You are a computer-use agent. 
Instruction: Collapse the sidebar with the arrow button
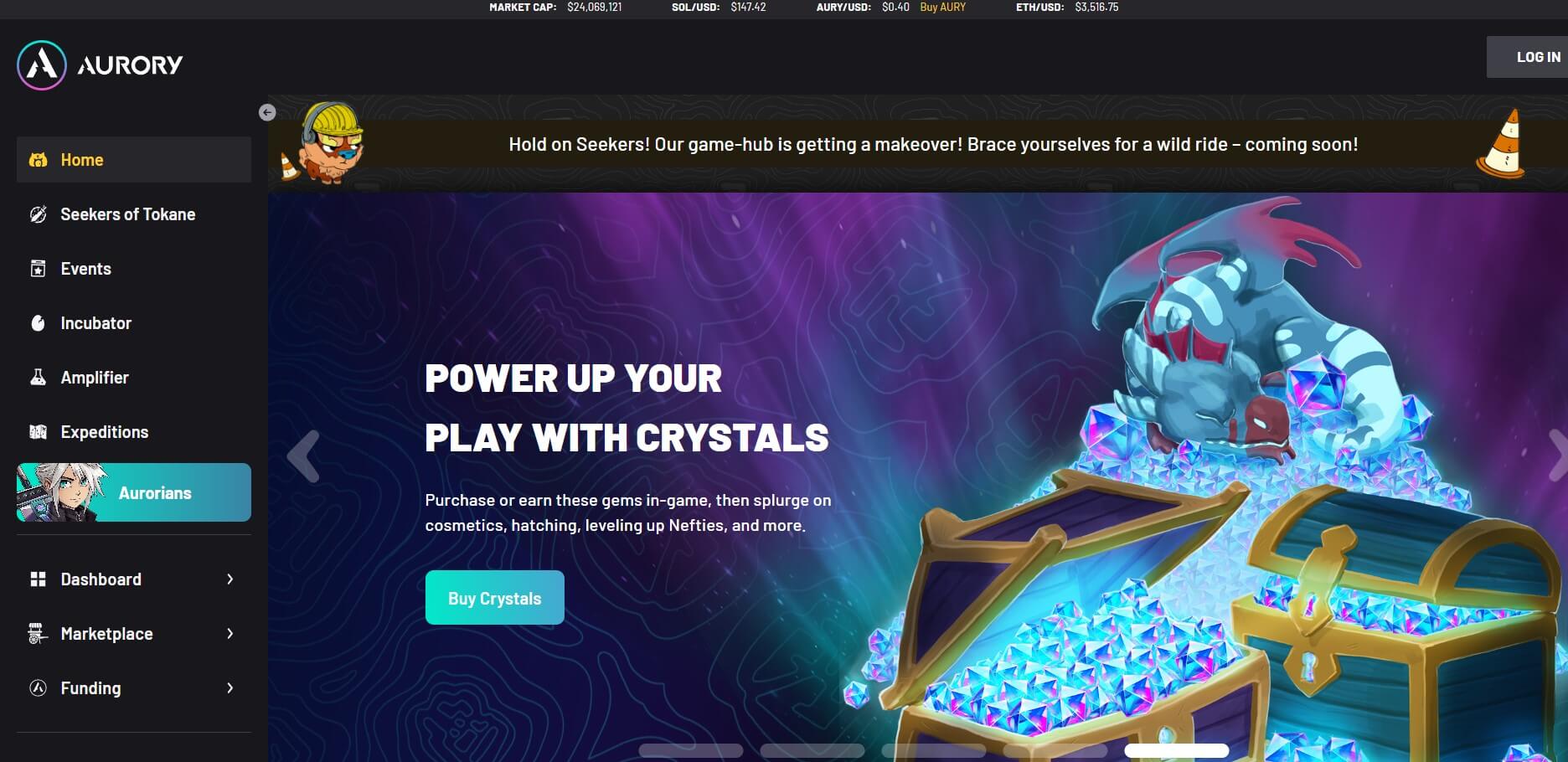(267, 112)
